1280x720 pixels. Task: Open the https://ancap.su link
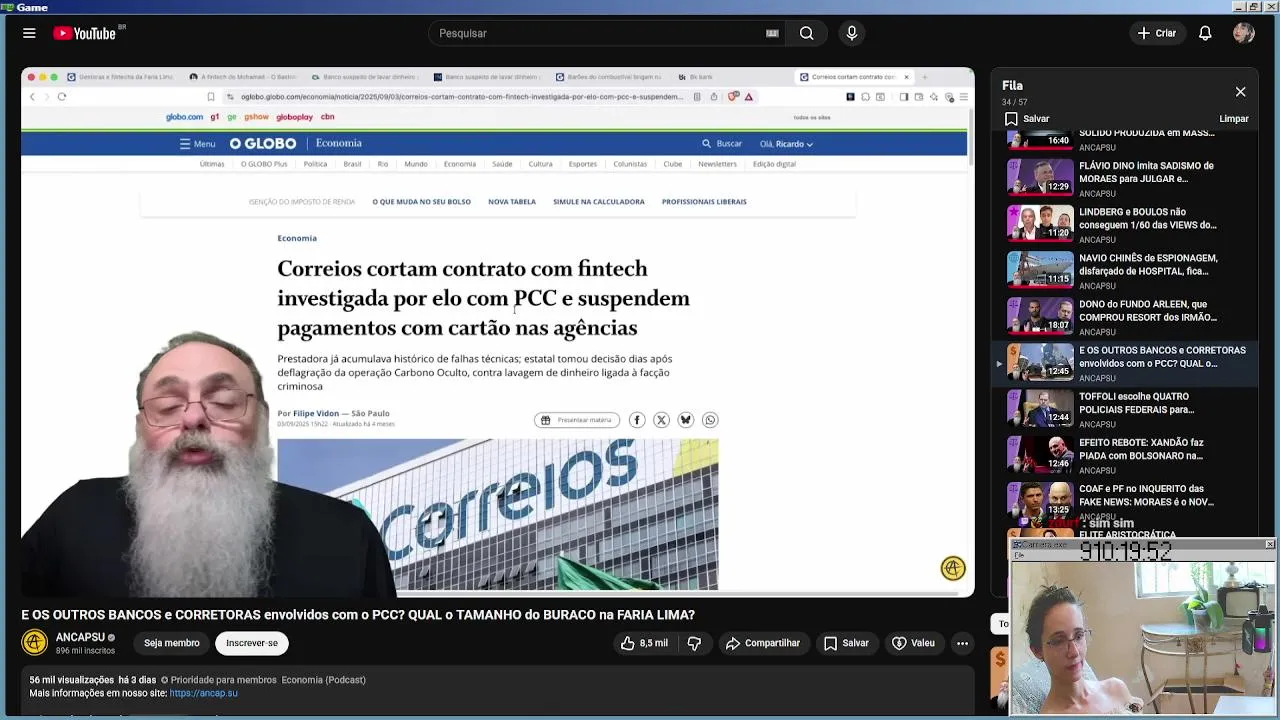pos(203,693)
